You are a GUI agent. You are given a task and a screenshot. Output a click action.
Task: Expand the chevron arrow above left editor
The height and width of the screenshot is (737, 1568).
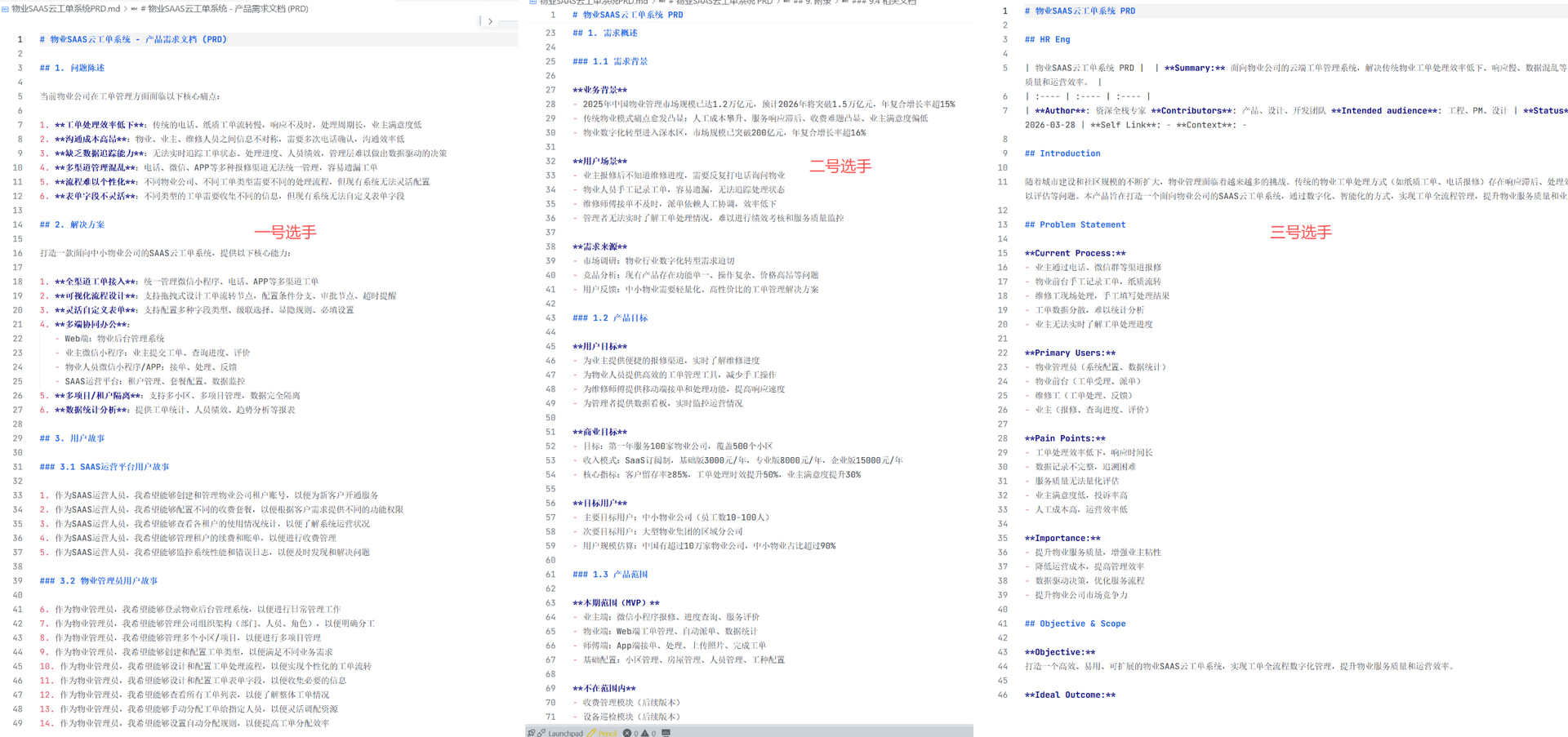point(490,21)
